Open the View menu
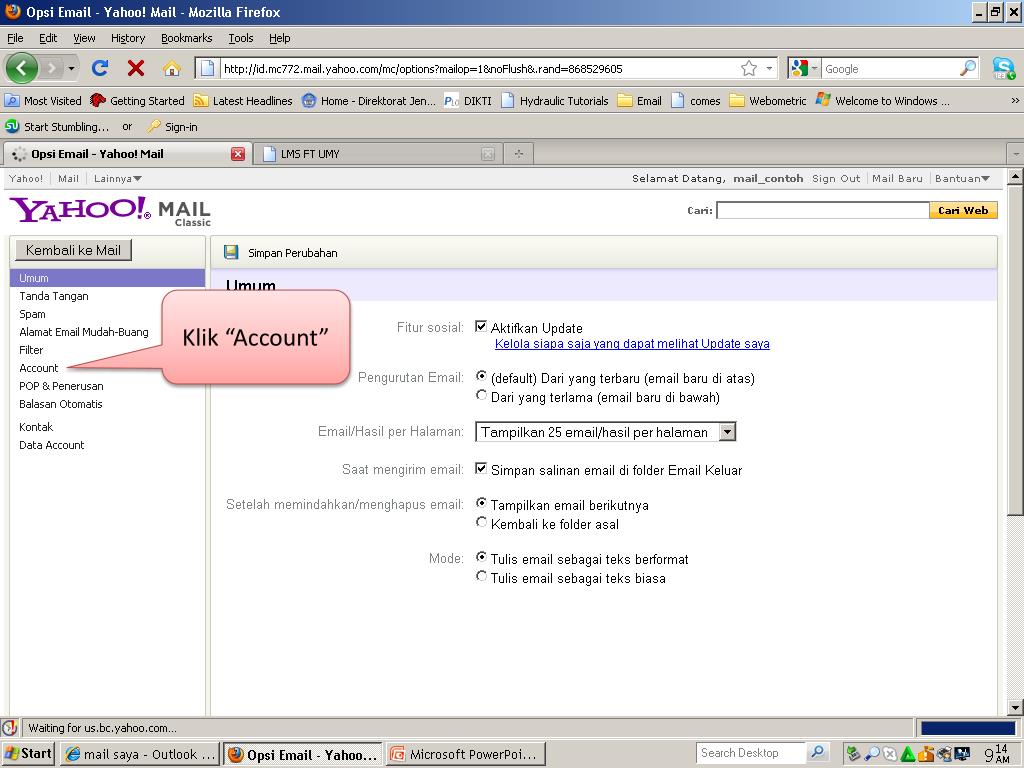The image size is (1024, 768). pos(84,38)
